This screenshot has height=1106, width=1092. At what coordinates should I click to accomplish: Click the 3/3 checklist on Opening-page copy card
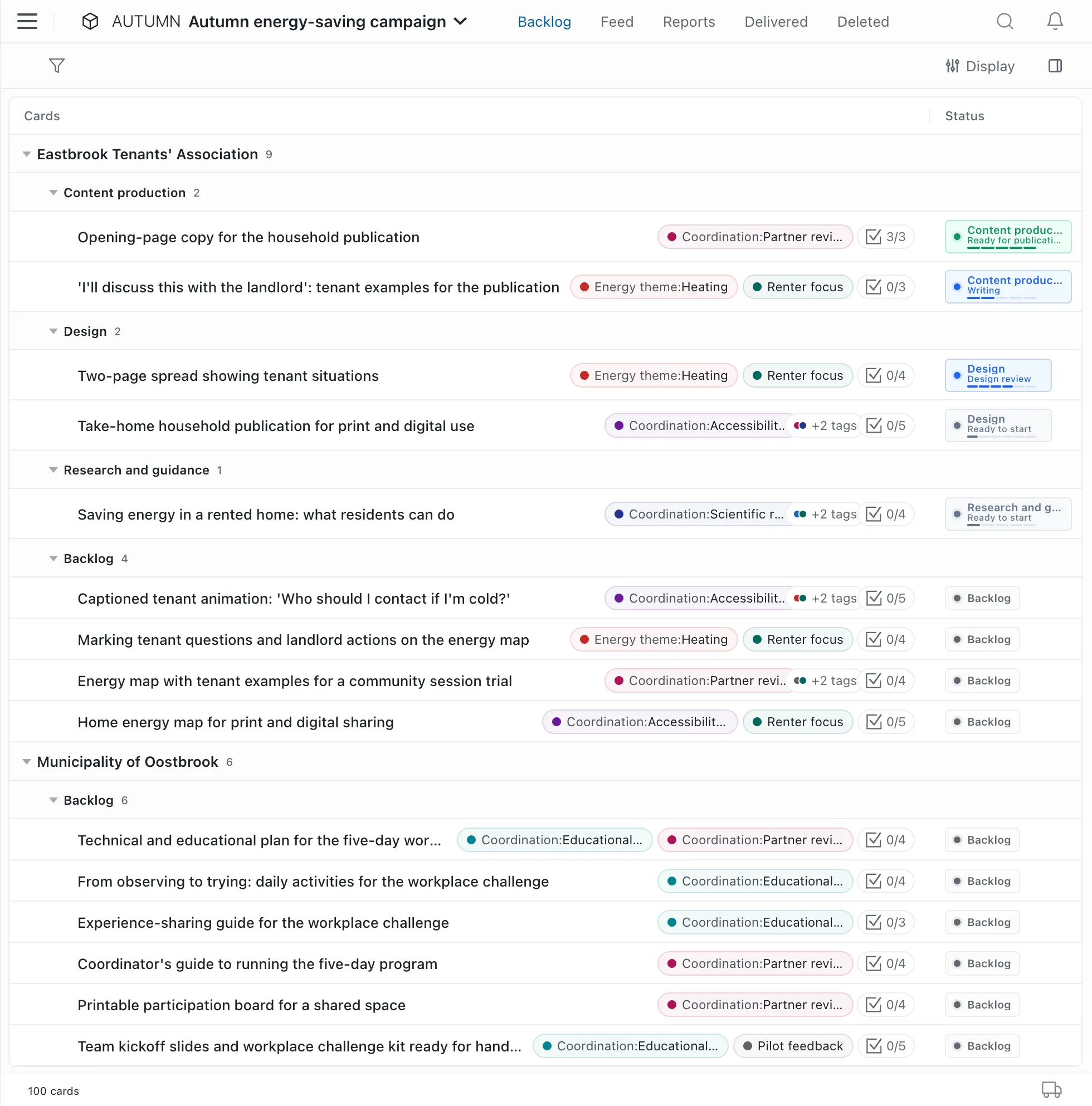885,237
